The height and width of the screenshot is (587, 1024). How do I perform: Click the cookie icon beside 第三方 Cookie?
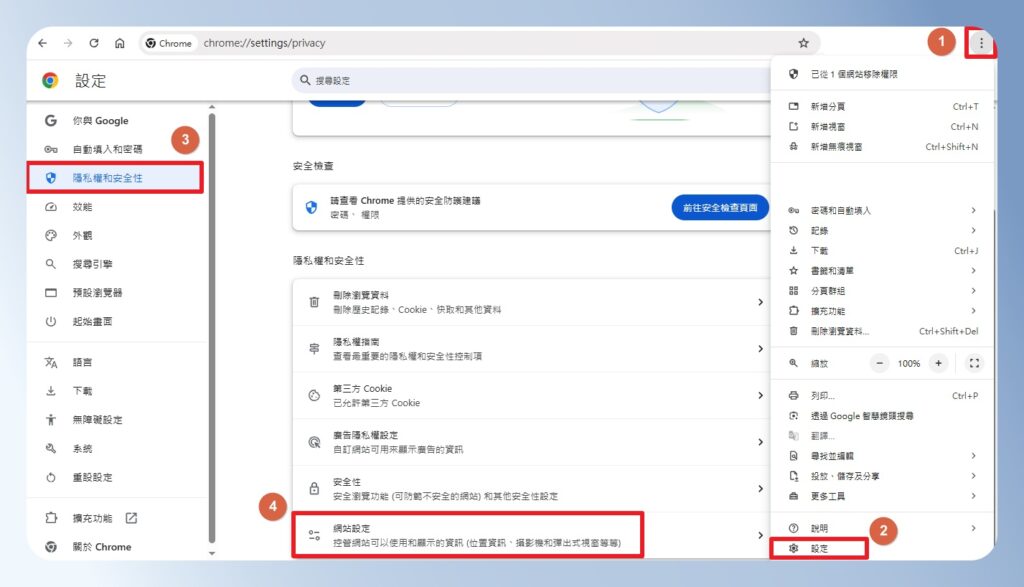314,396
